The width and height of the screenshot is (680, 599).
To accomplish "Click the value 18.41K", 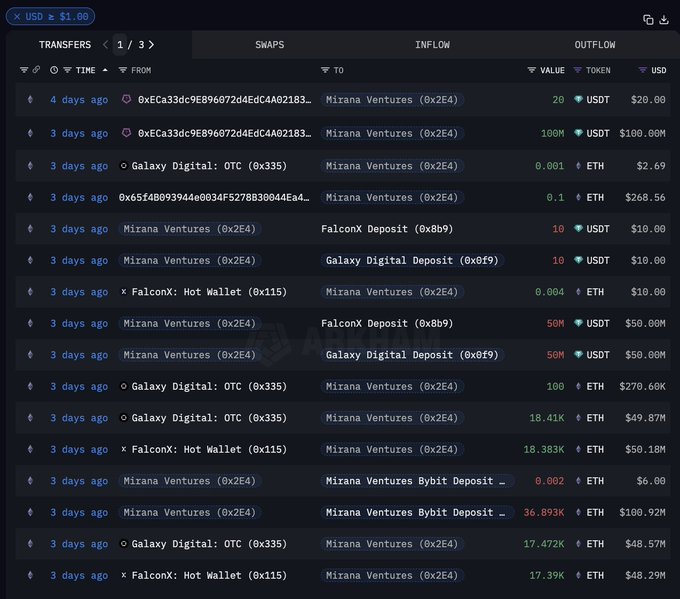I will [x=546, y=418].
